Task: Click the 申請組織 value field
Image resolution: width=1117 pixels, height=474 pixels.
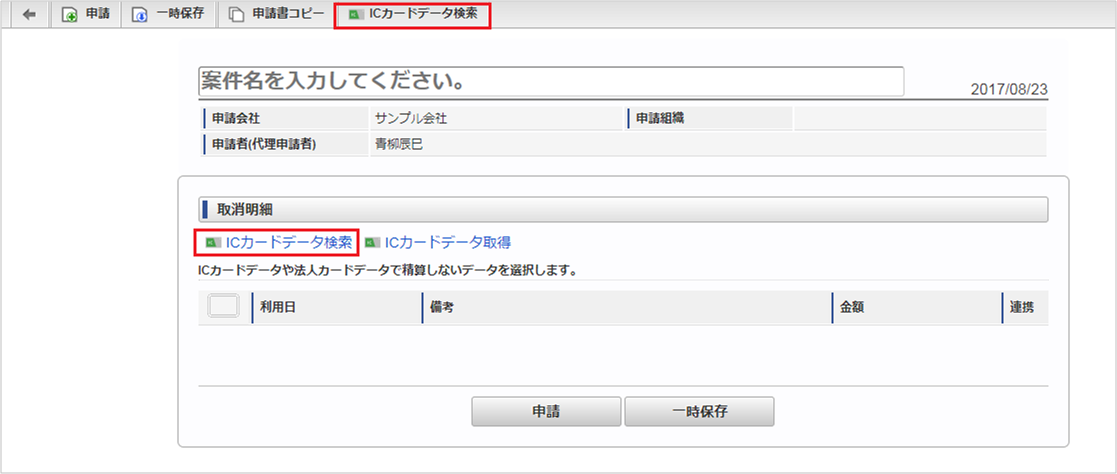Action: [x=920, y=118]
